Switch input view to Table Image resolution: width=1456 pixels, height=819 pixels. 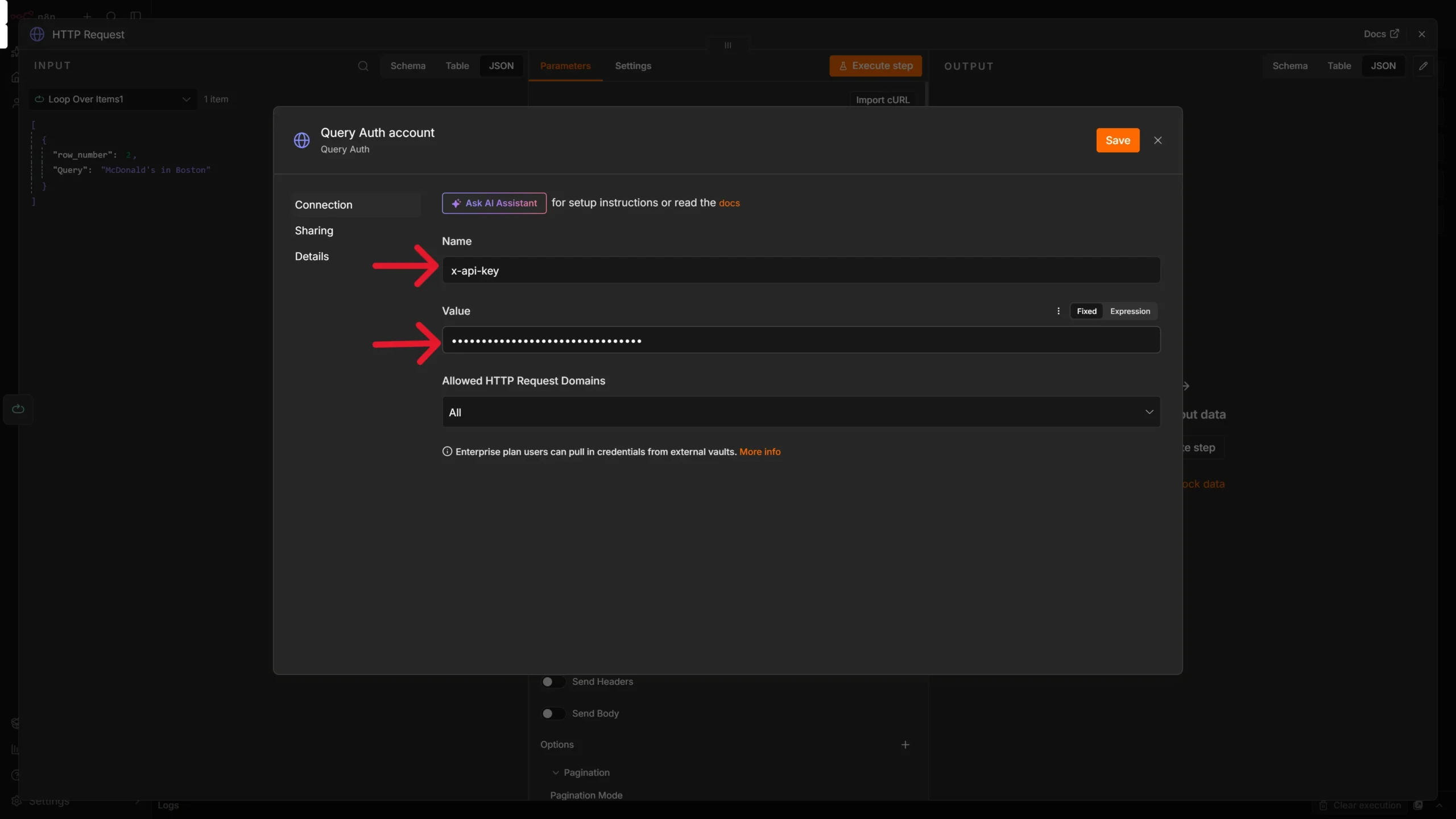point(457,66)
